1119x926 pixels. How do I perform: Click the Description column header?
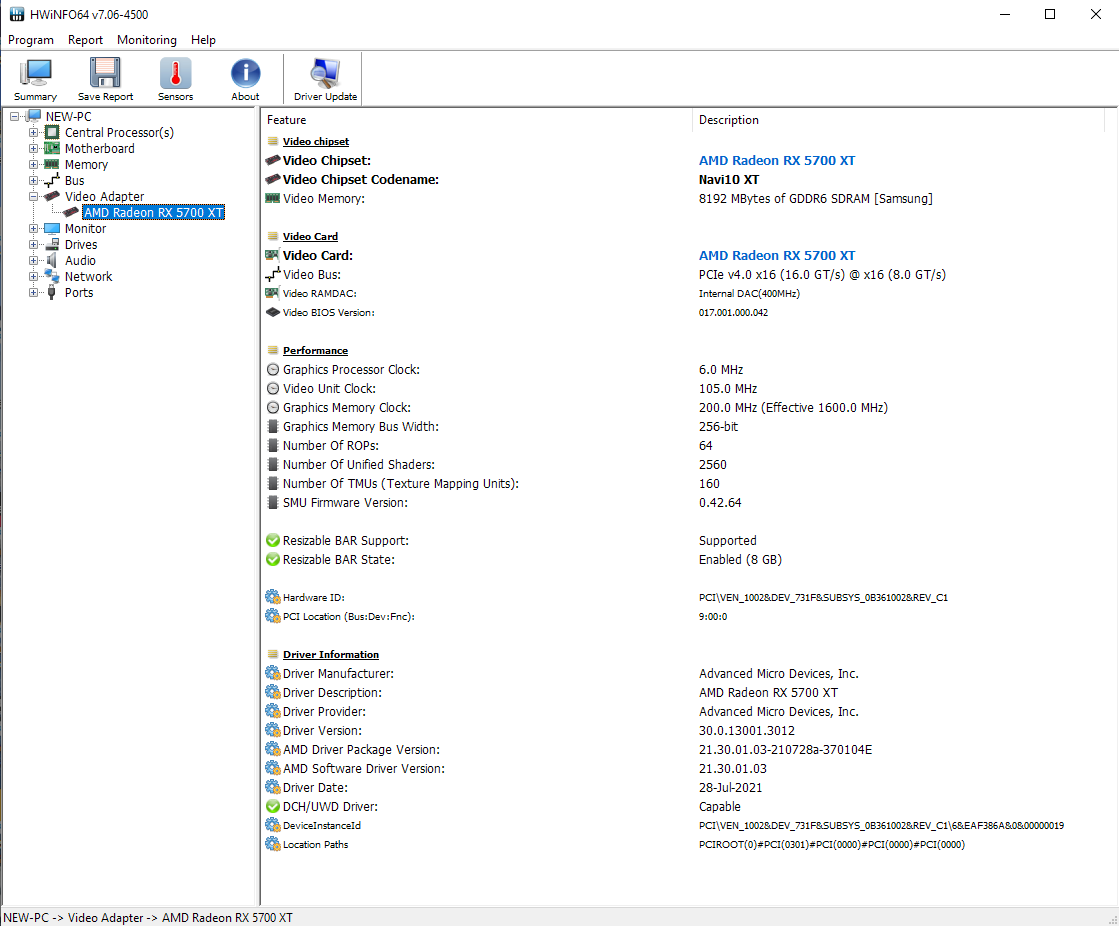pos(898,120)
